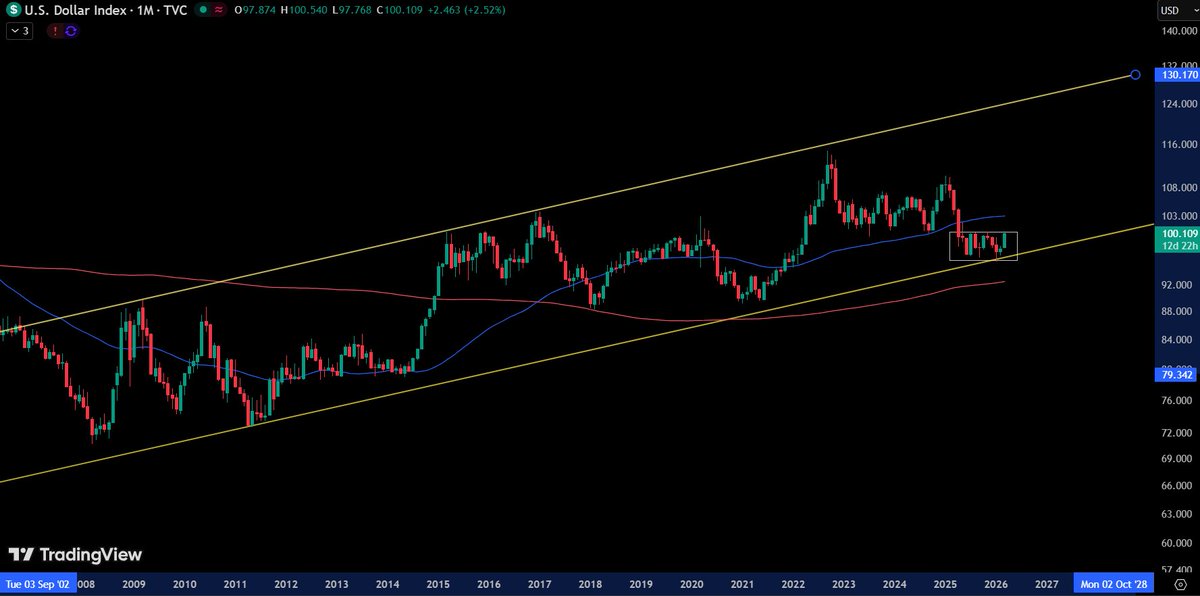Click the 2027 label on time axis
Image resolution: width=1200 pixels, height=596 pixels.
tap(1047, 583)
